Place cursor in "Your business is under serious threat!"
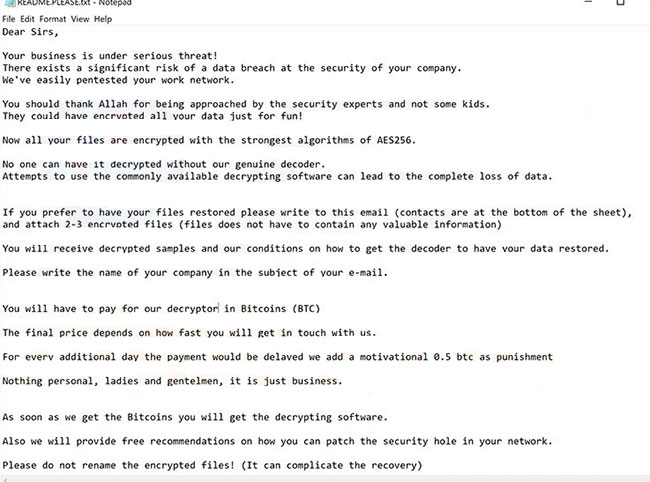Screen dimensions: 650x482 click(110, 56)
